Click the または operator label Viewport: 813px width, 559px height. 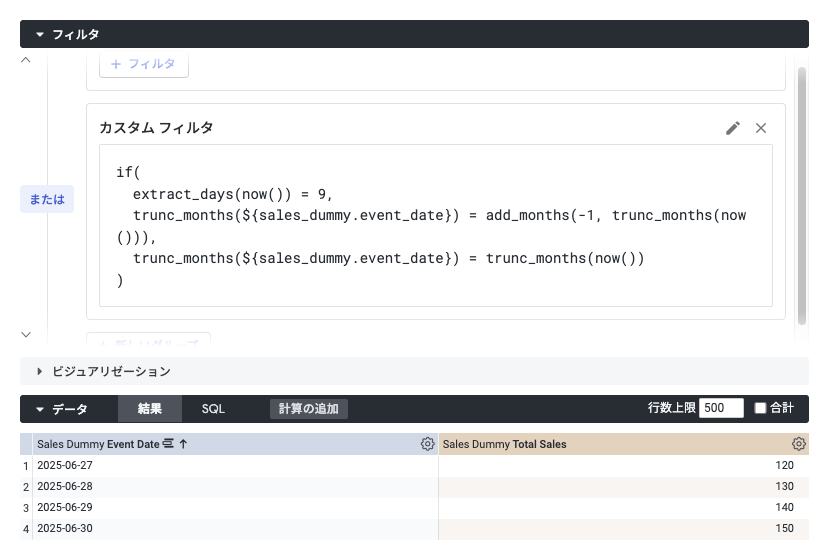[47, 199]
